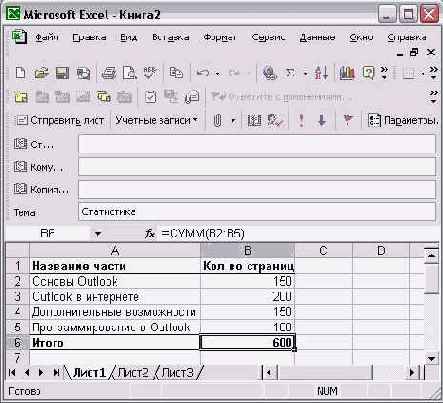
Task: Select the cell containing Итого
Action: [115, 342]
